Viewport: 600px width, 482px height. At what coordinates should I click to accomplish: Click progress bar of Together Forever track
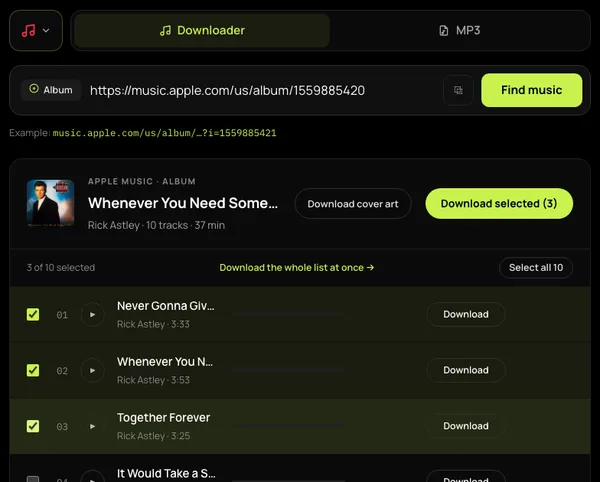[288, 426]
